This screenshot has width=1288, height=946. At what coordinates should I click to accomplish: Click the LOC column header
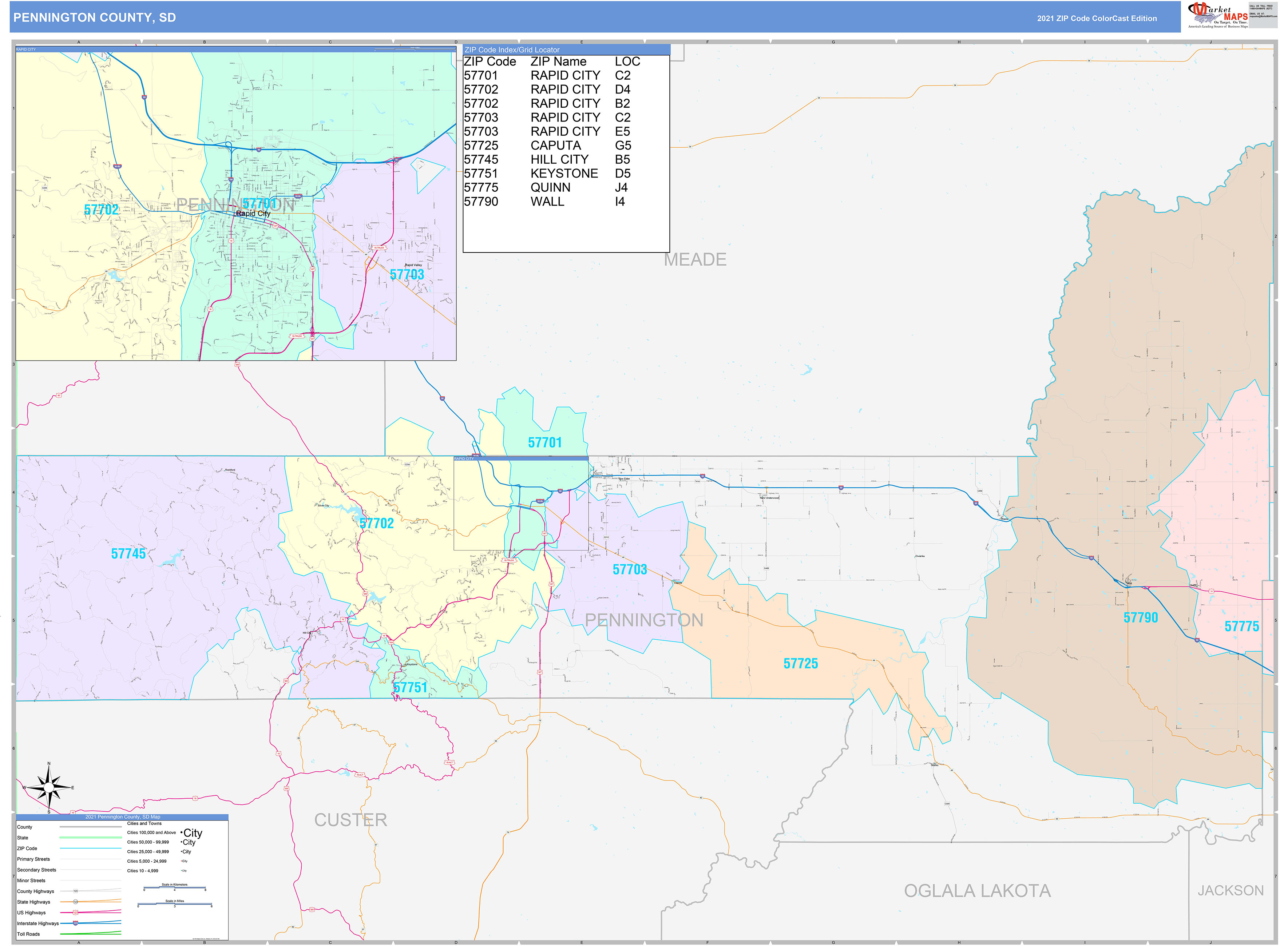coord(627,62)
